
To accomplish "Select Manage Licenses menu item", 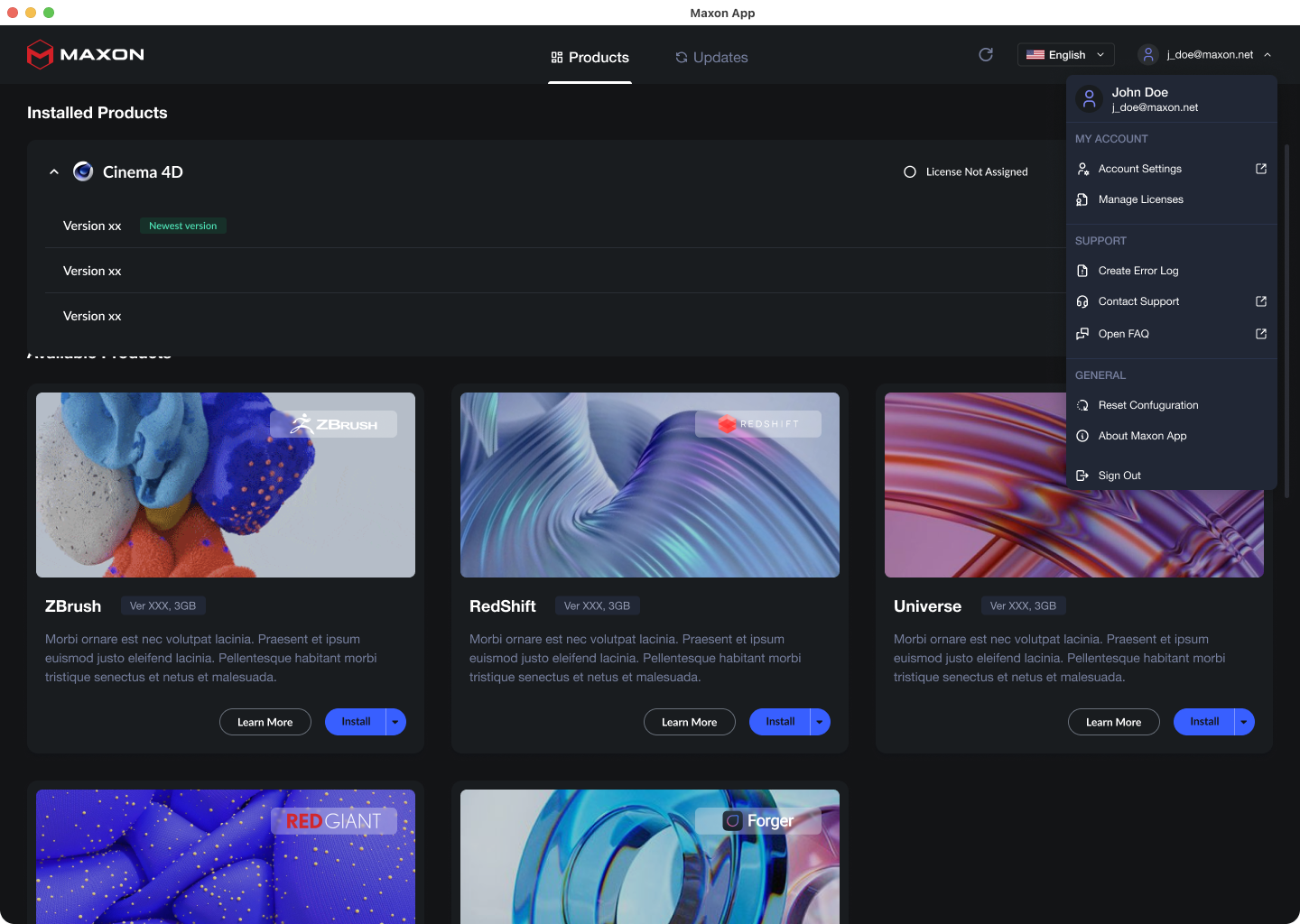I will click(x=1172, y=199).
